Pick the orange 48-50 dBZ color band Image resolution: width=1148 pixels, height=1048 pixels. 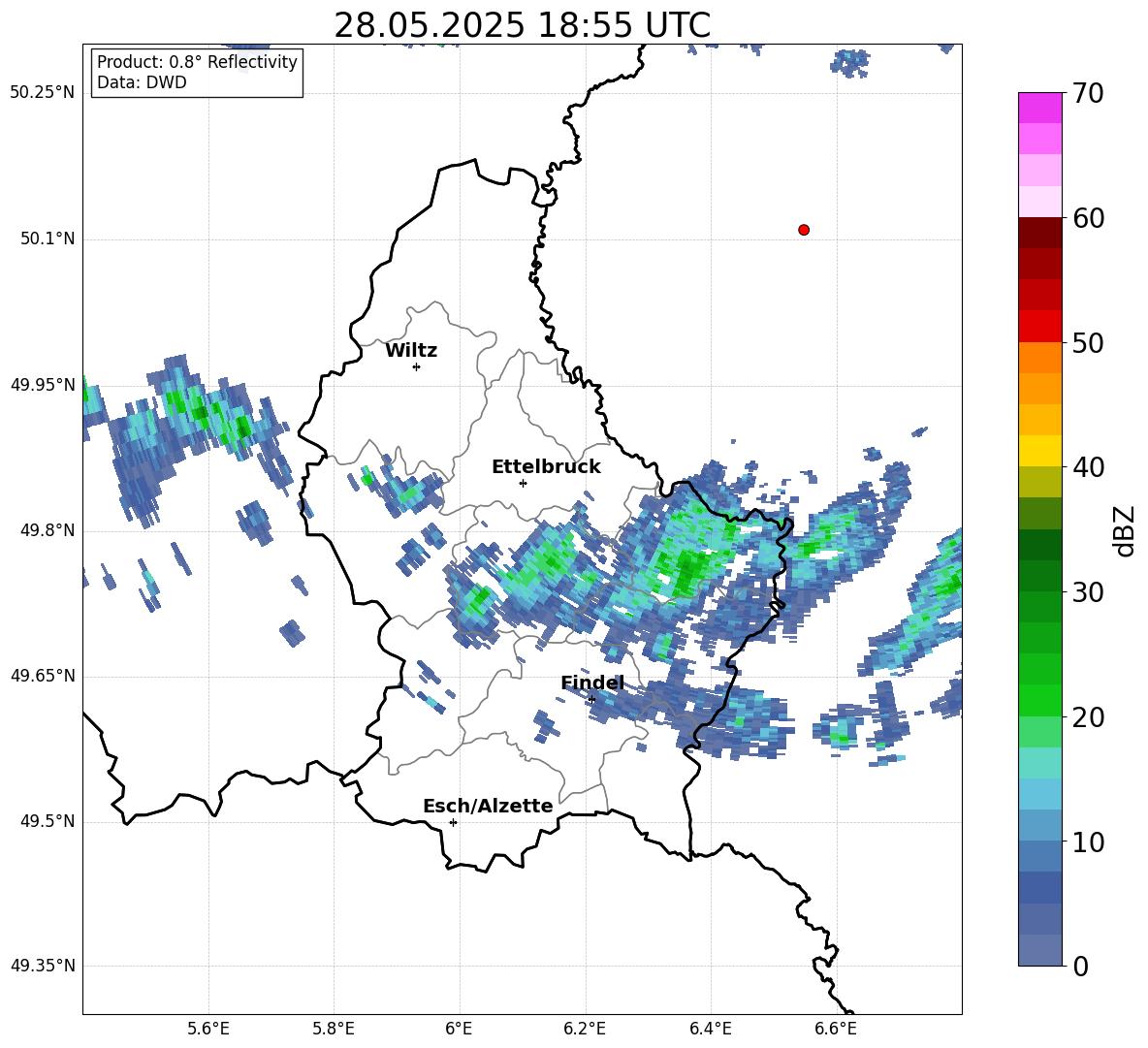(1039, 357)
